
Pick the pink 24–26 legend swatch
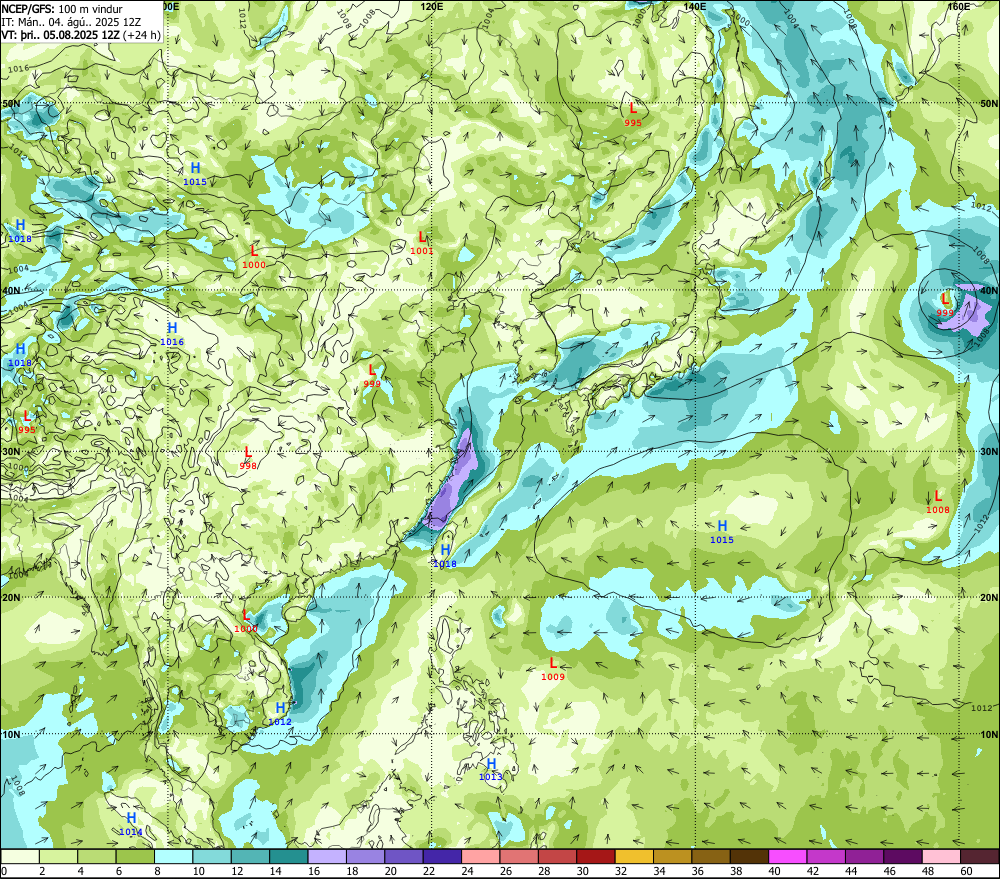click(481, 856)
